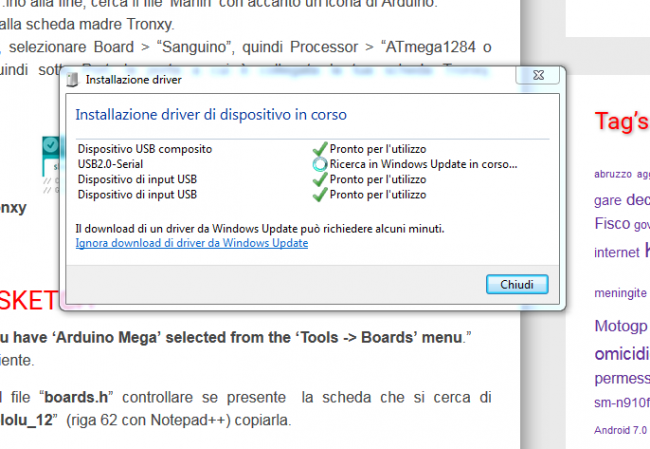Select the Dispositivo USB composito entry
This screenshot has height=449, width=650.
[144, 149]
